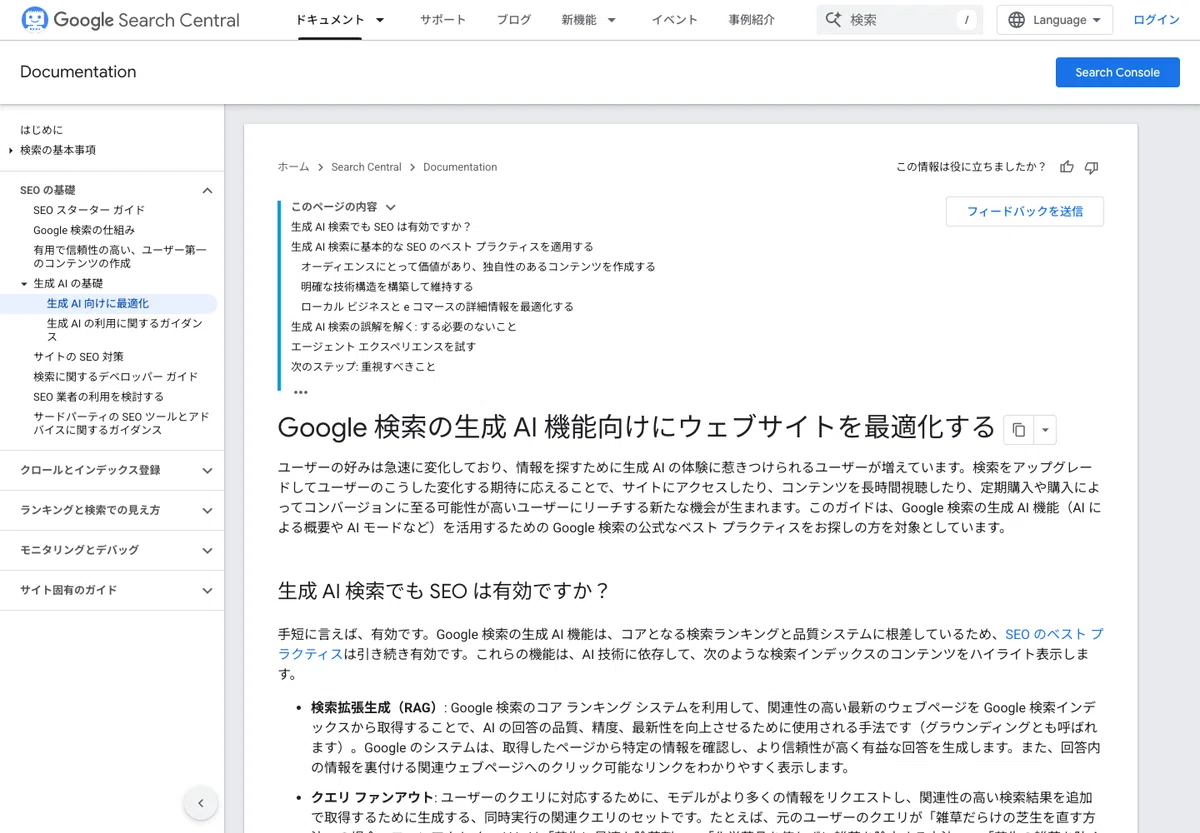1200x833 pixels.
Task: Click the search sparkle magnifier icon
Action: (833, 20)
